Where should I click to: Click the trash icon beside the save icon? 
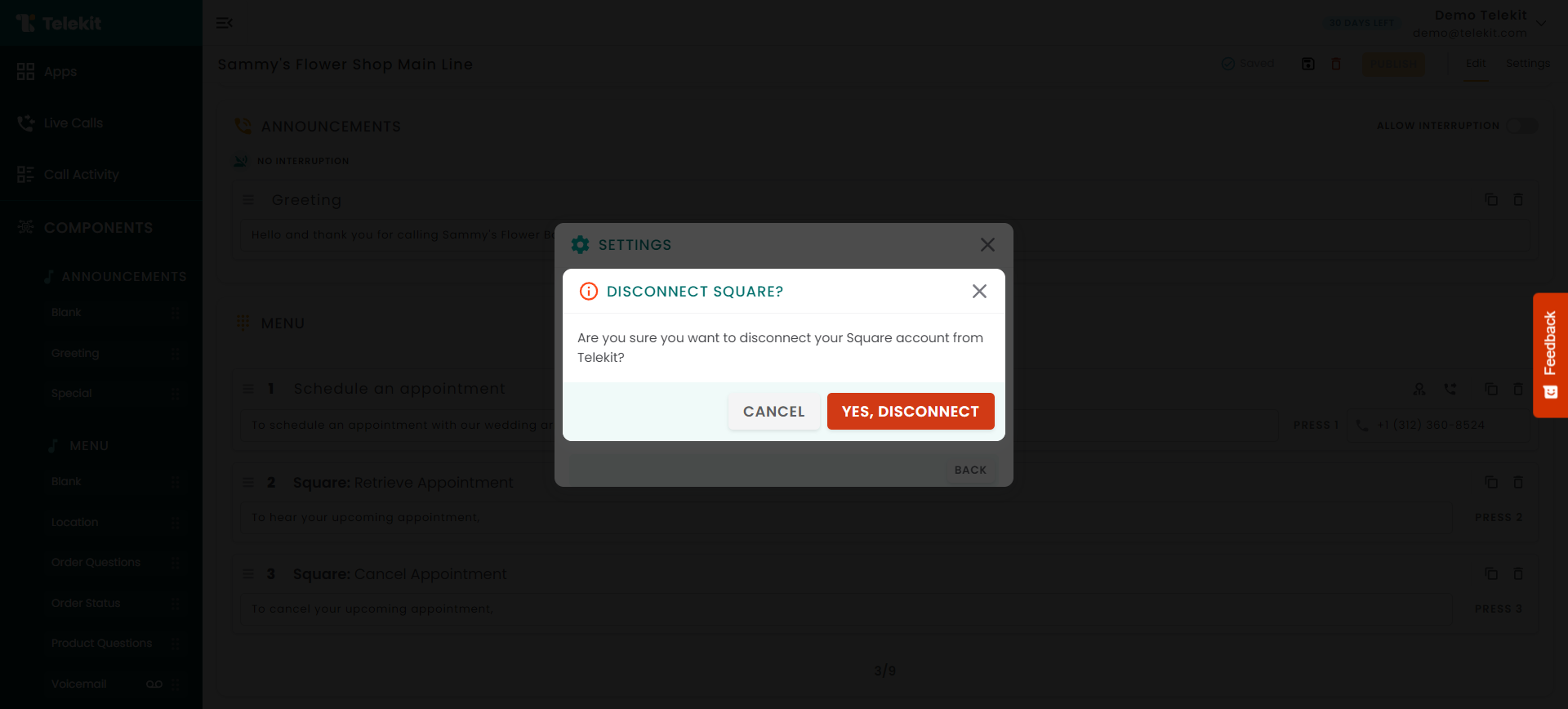click(1336, 64)
